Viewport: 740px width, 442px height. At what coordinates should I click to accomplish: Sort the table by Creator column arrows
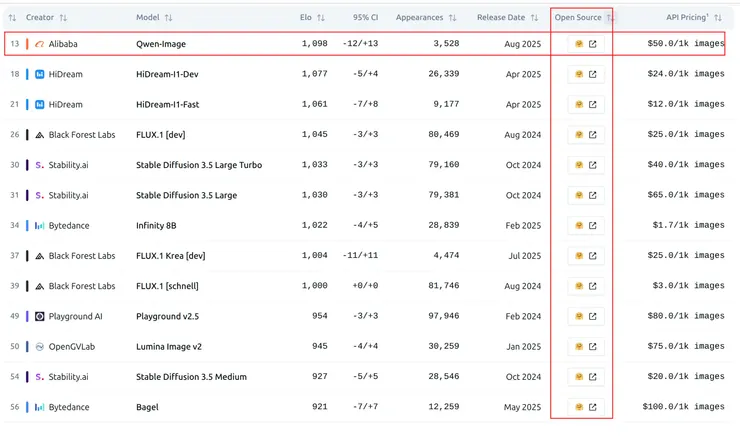click(64, 17)
